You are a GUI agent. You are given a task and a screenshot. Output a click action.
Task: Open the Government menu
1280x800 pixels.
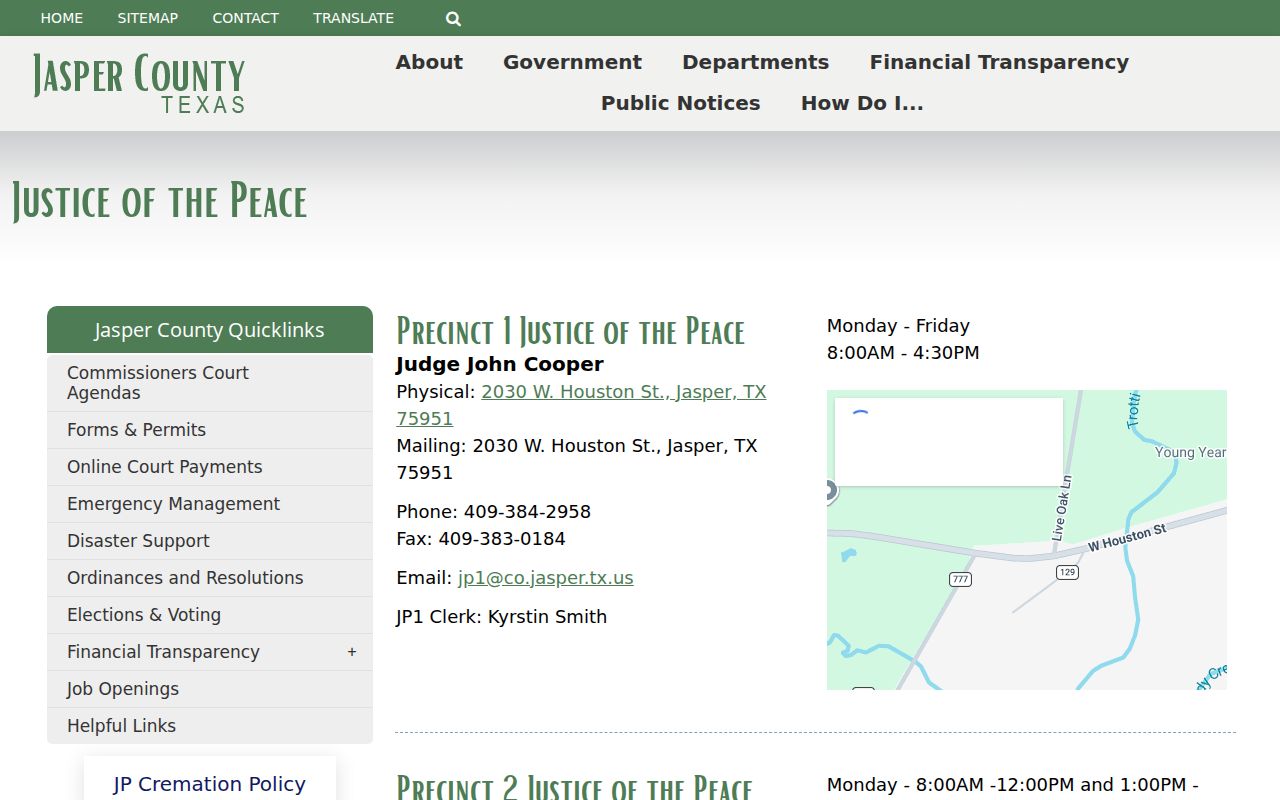572,62
